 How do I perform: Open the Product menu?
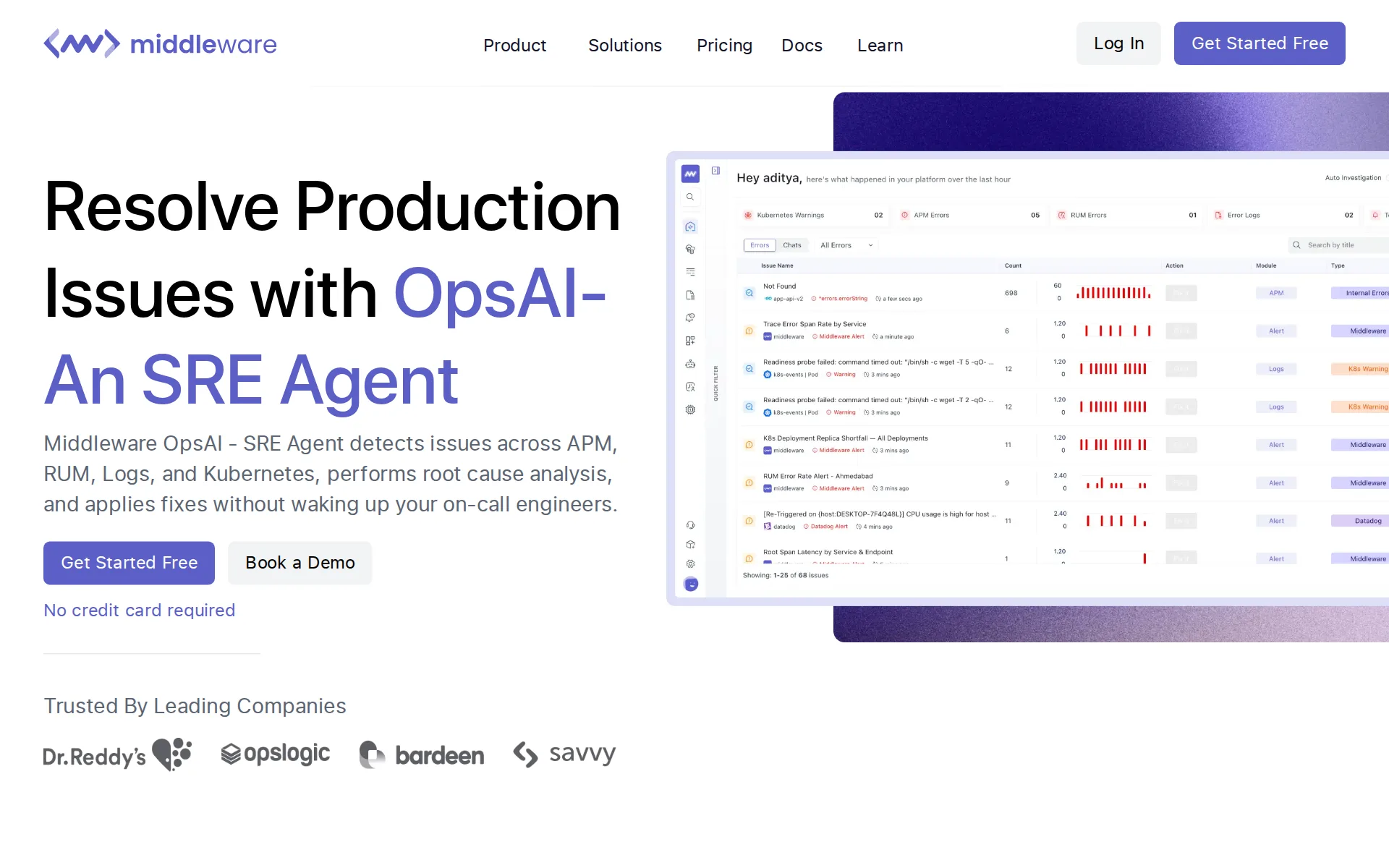[x=514, y=45]
